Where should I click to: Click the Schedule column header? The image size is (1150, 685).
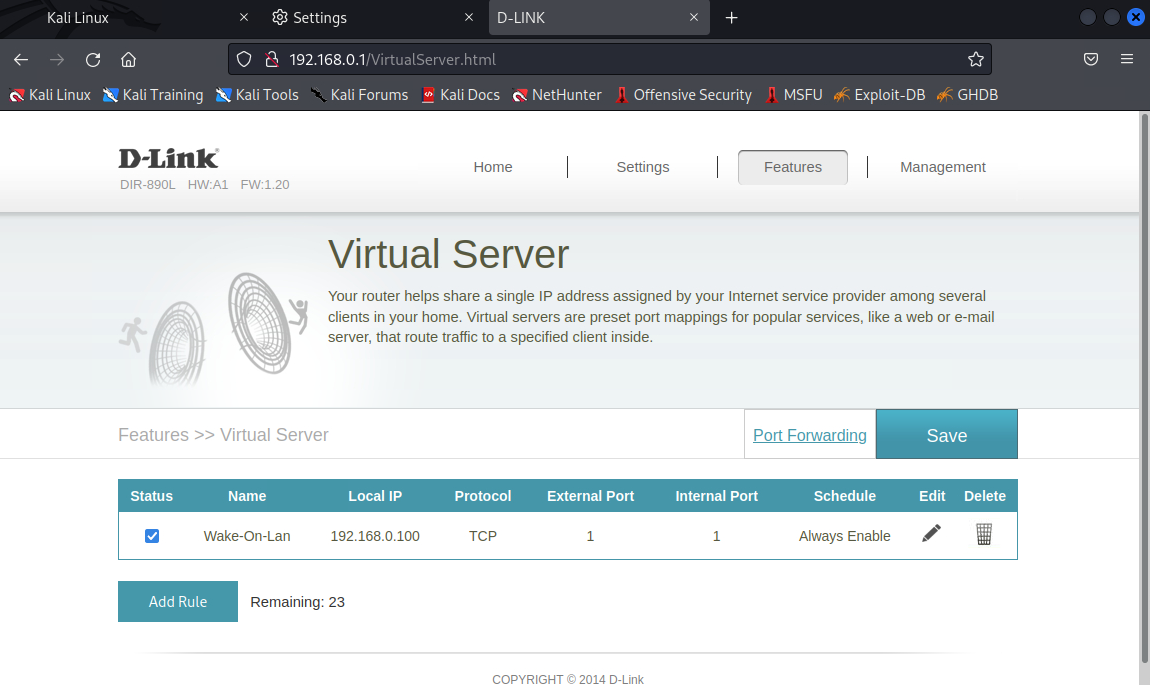[x=844, y=496]
